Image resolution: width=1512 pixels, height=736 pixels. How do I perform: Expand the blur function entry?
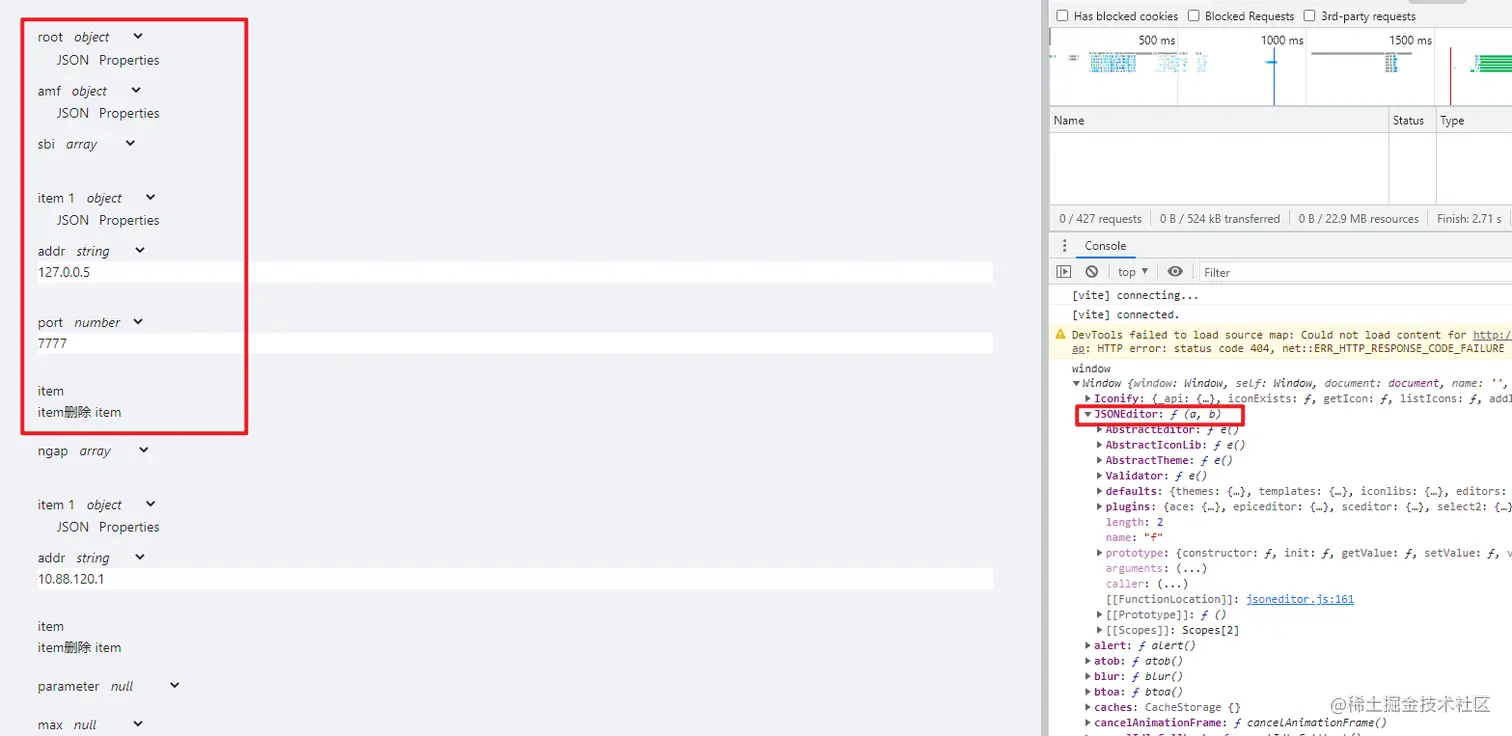pyautogui.click(x=1089, y=677)
